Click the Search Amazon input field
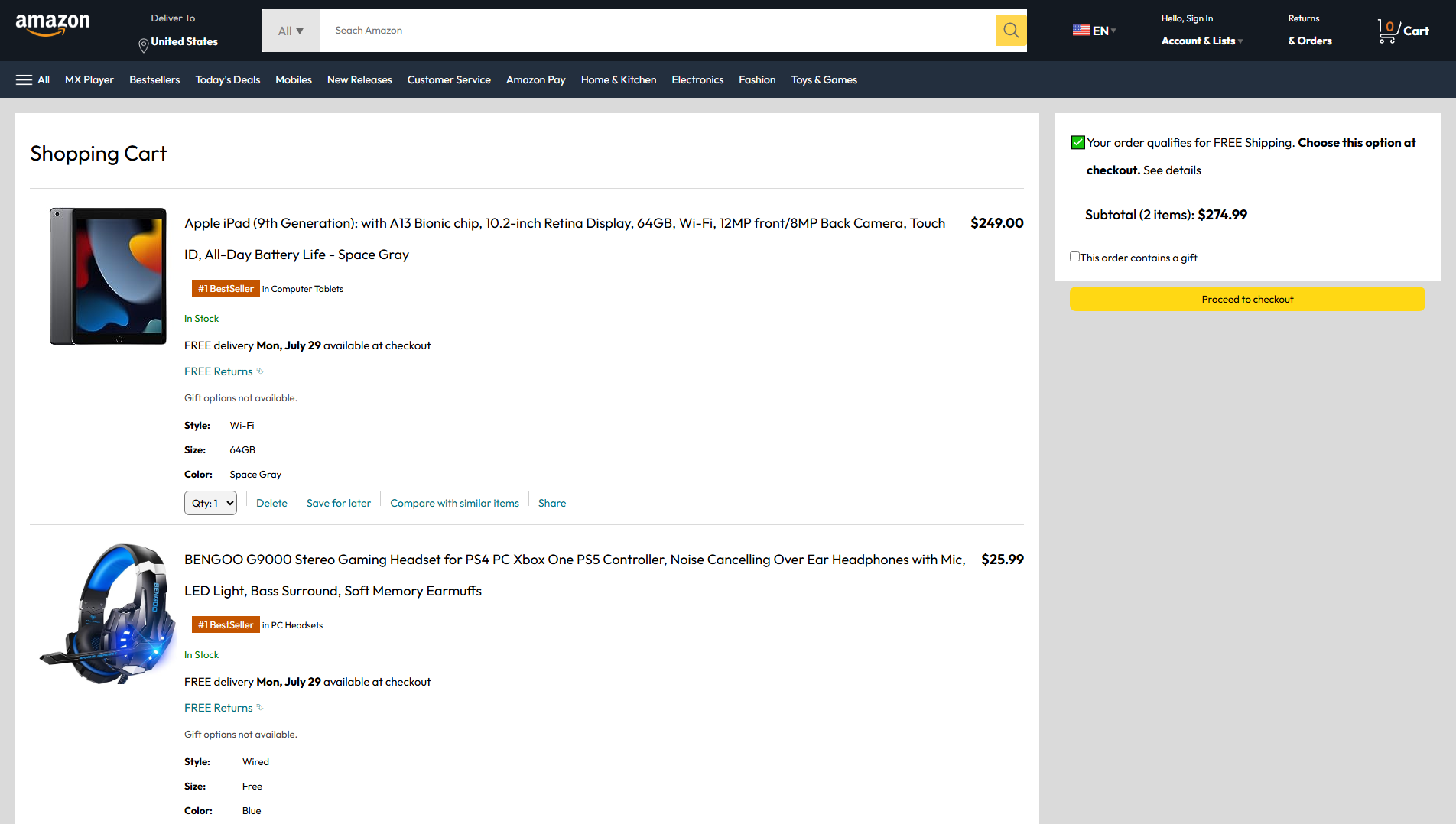This screenshot has width=1456, height=824. tap(657, 31)
